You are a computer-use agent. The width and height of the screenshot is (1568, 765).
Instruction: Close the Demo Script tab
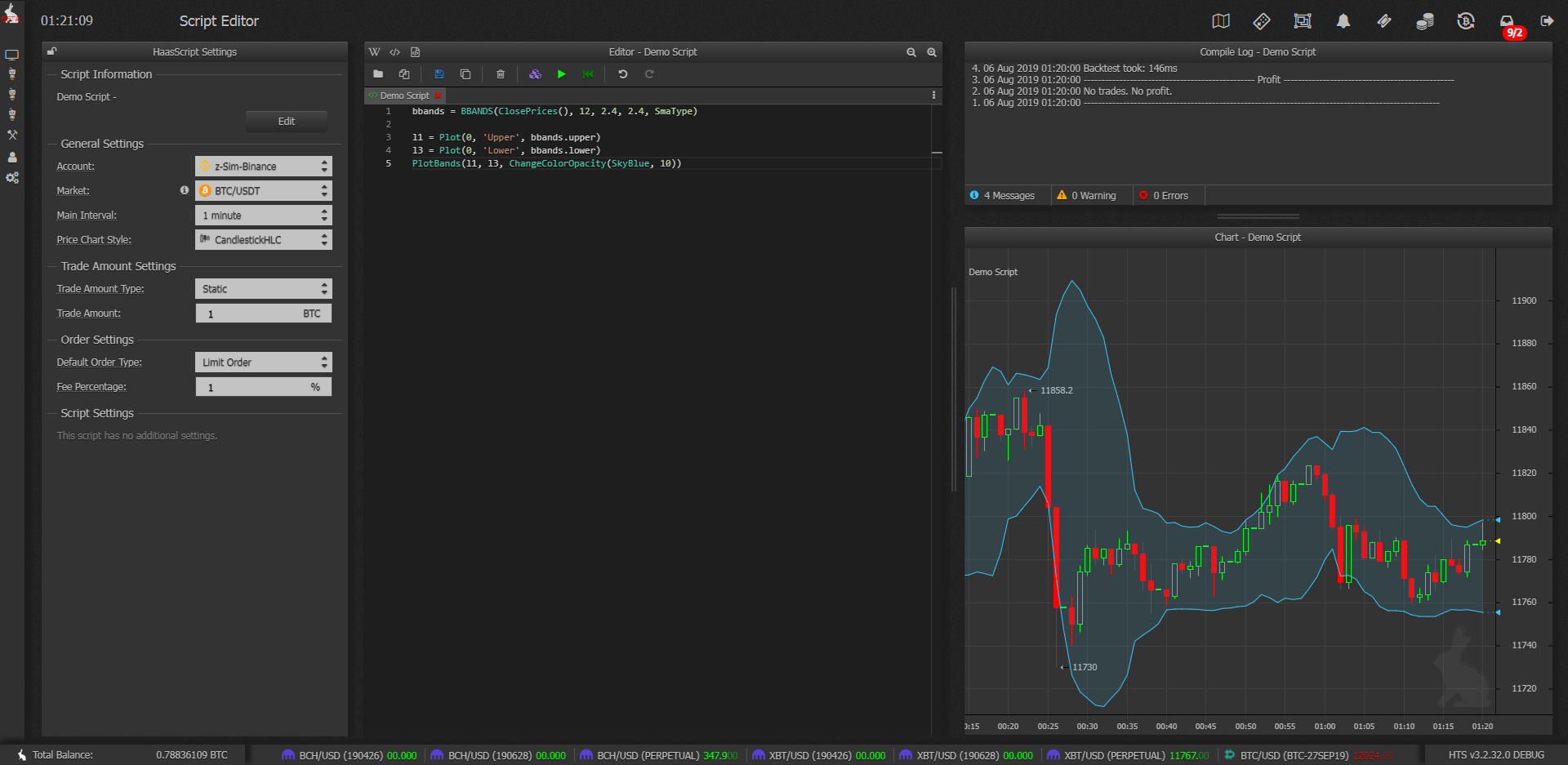pos(439,96)
